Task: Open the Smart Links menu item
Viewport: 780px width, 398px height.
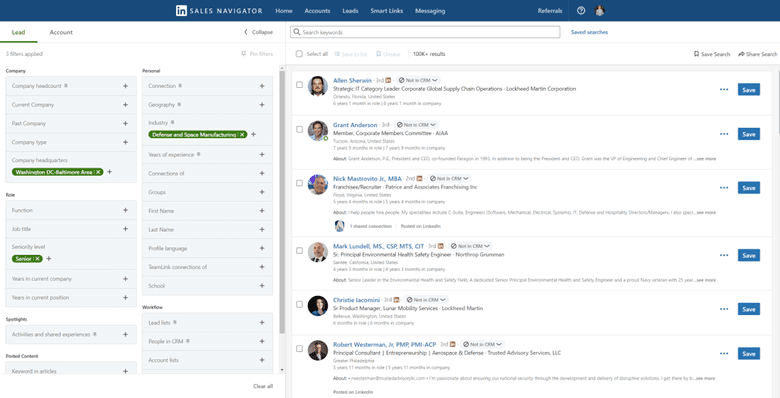Action: (x=387, y=10)
